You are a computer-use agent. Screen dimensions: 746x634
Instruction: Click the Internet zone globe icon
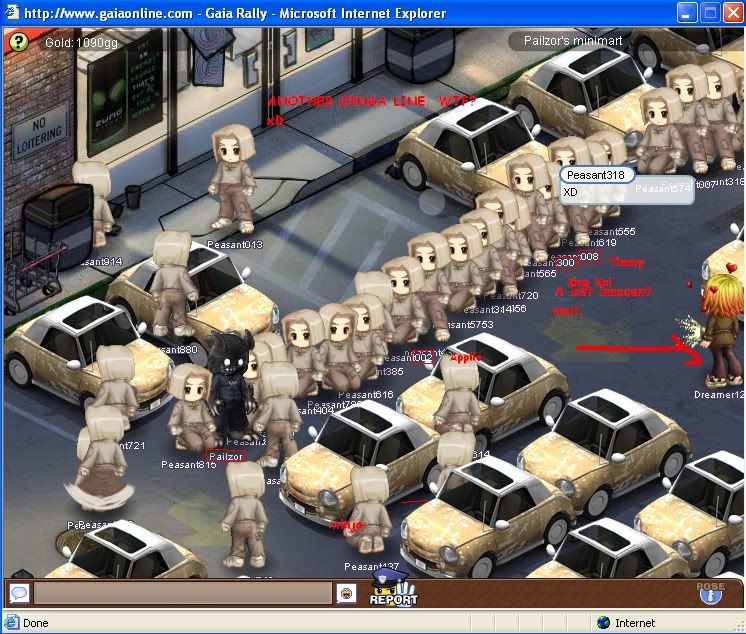click(603, 623)
